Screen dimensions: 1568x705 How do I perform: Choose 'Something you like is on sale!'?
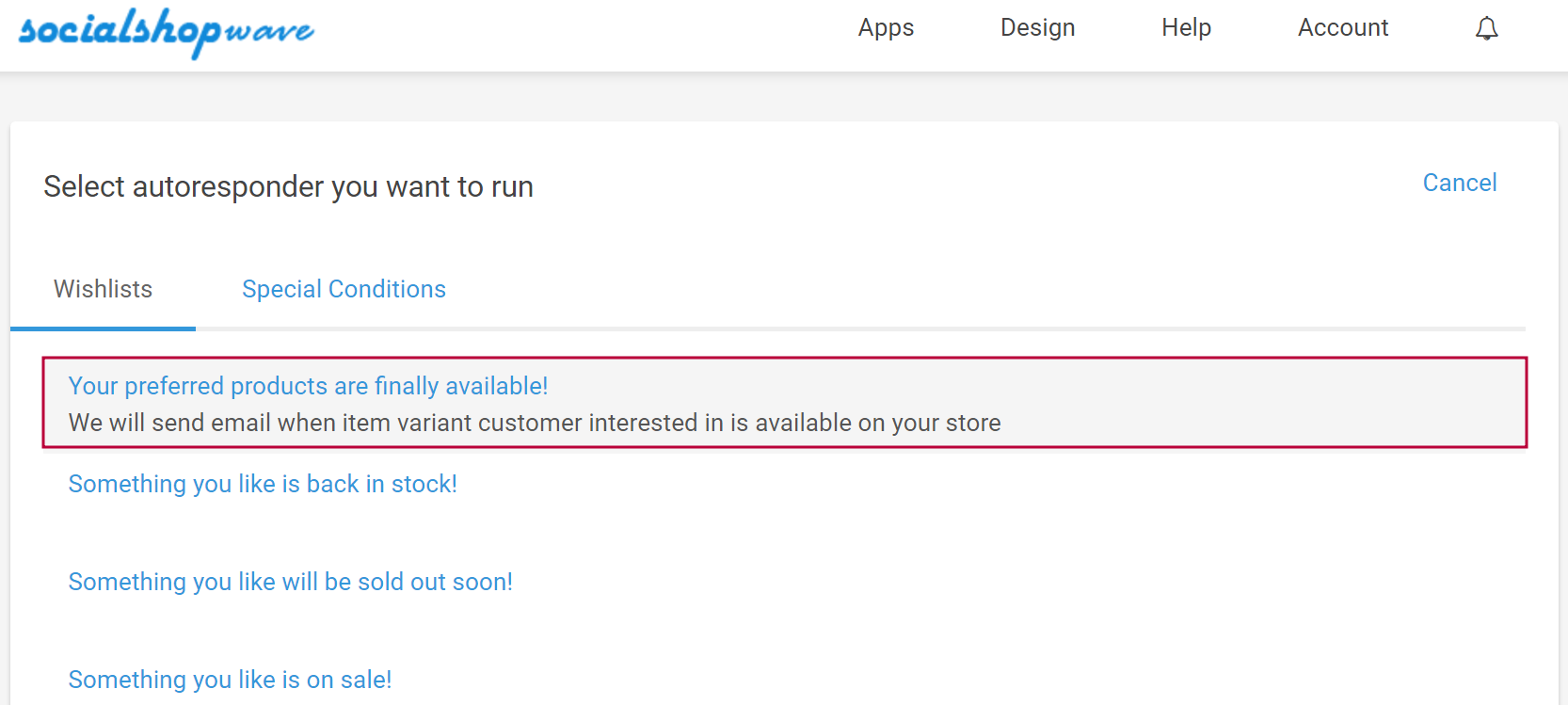click(230, 680)
